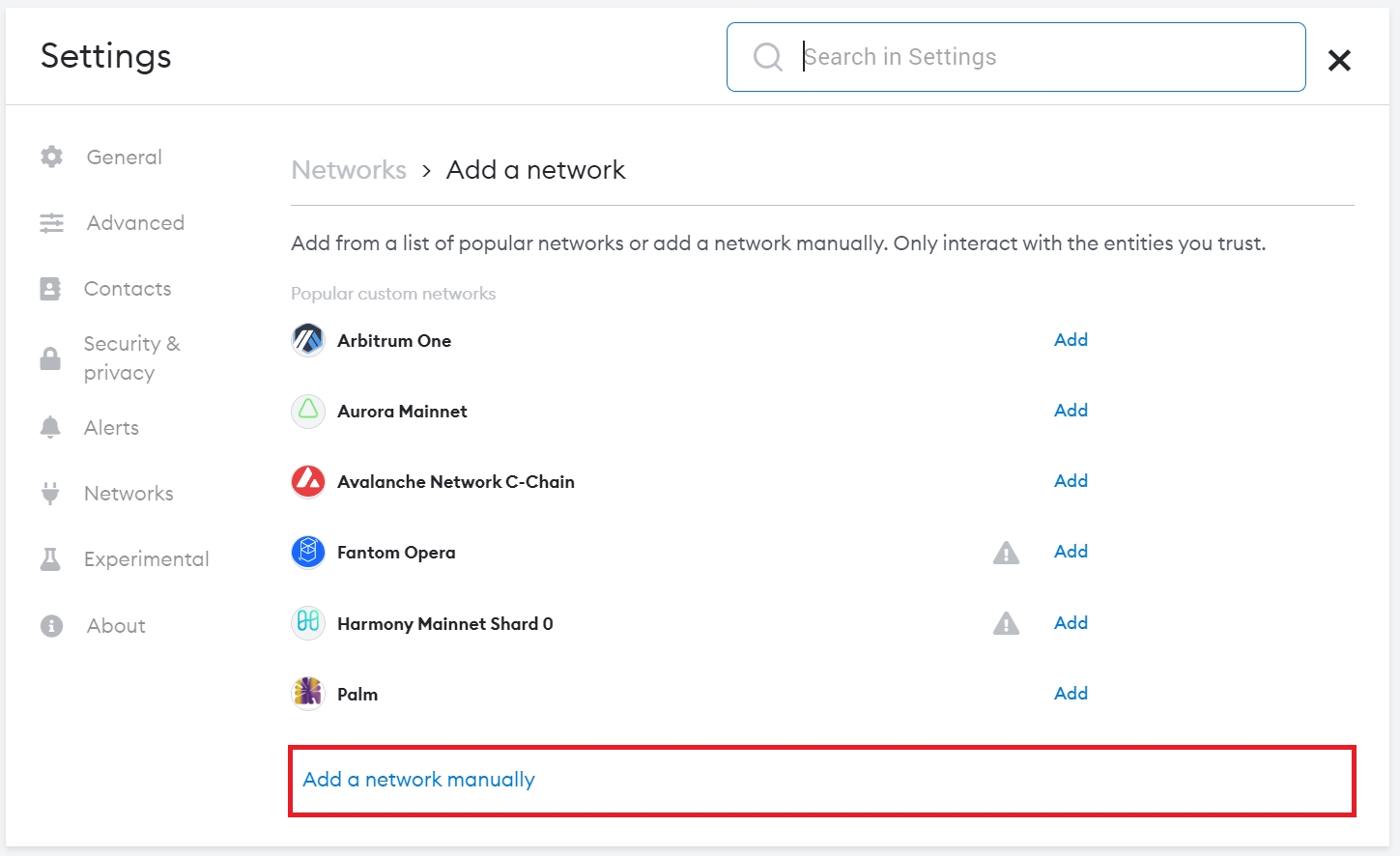Screen dimensions: 1400x856
Task: Open Advanced settings section
Action: click(135, 223)
